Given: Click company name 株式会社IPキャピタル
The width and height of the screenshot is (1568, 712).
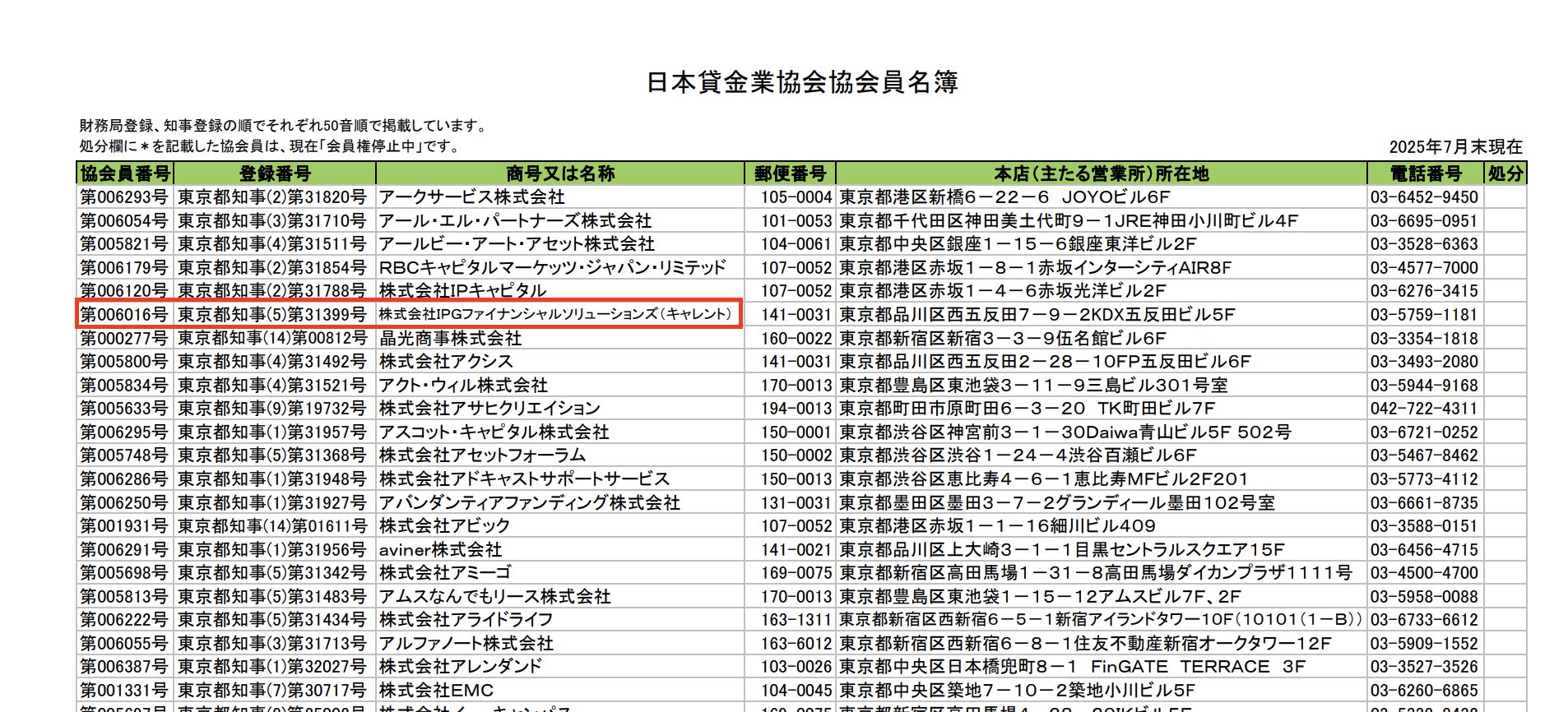Looking at the screenshot, I should [462, 291].
